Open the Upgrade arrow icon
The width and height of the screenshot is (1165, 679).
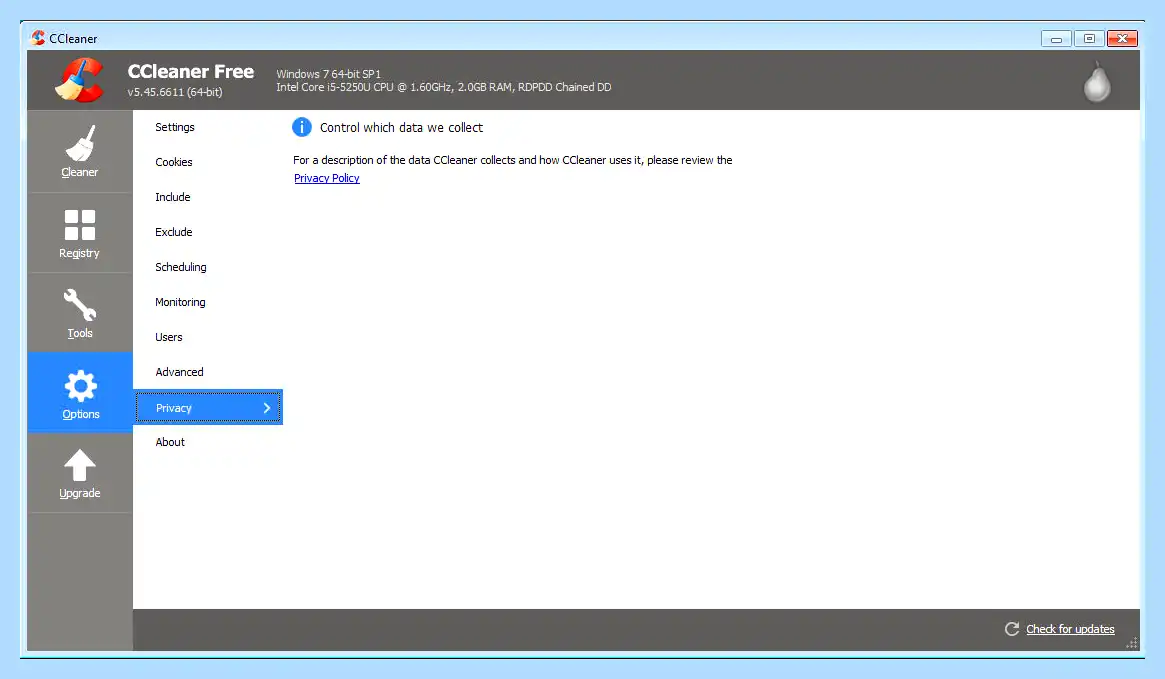tap(79, 466)
